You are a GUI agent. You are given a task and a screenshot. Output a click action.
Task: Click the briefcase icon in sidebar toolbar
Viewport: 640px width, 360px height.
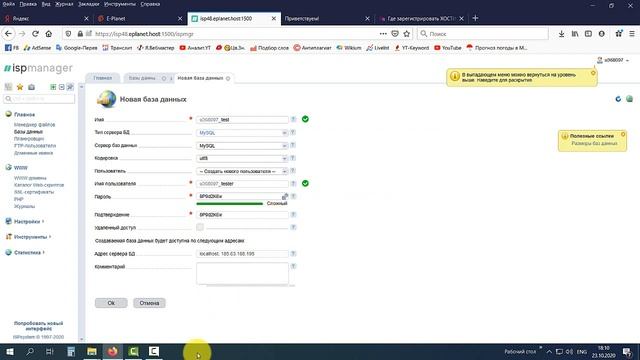click(31, 87)
